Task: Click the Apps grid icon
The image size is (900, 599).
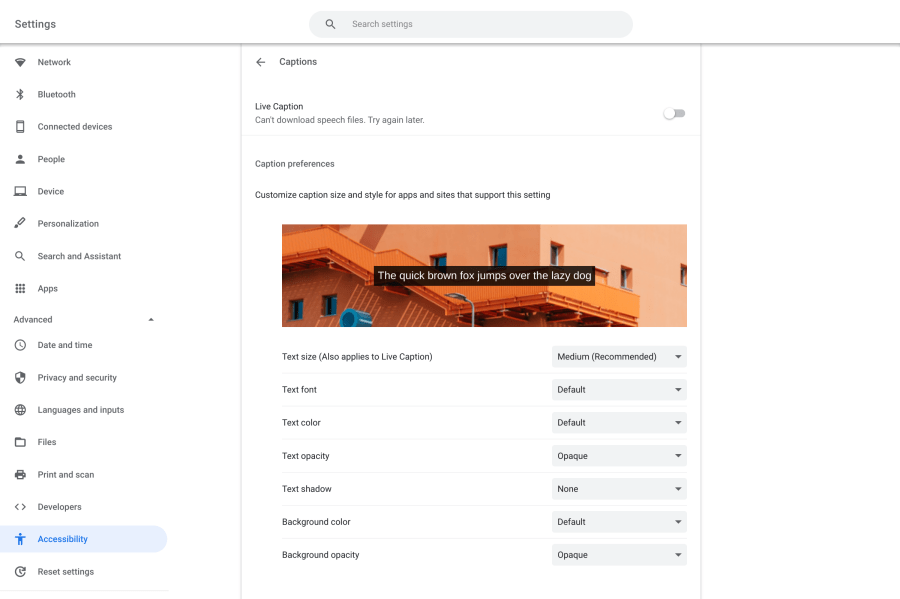Action: pos(20,289)
